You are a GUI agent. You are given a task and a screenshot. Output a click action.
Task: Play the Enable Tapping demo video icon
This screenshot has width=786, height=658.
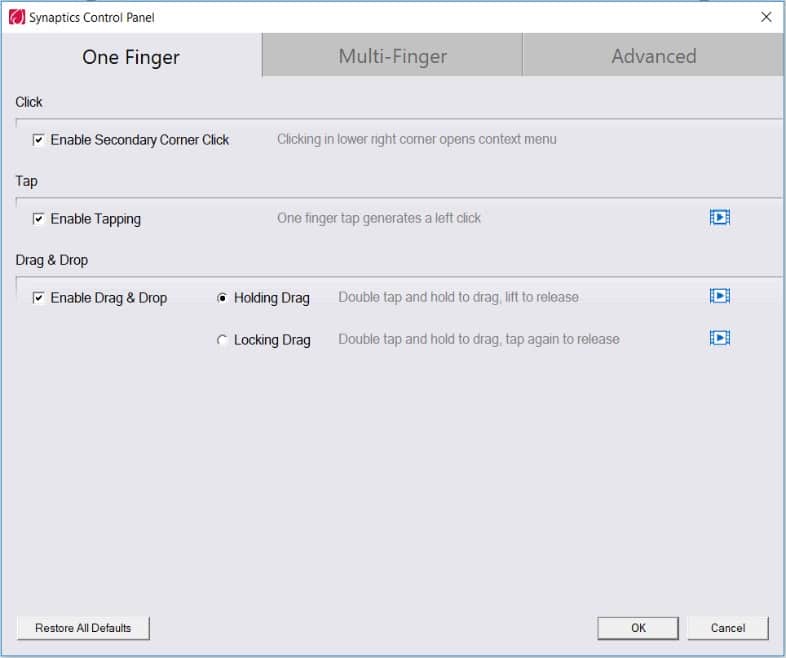(x=719, y=217)
